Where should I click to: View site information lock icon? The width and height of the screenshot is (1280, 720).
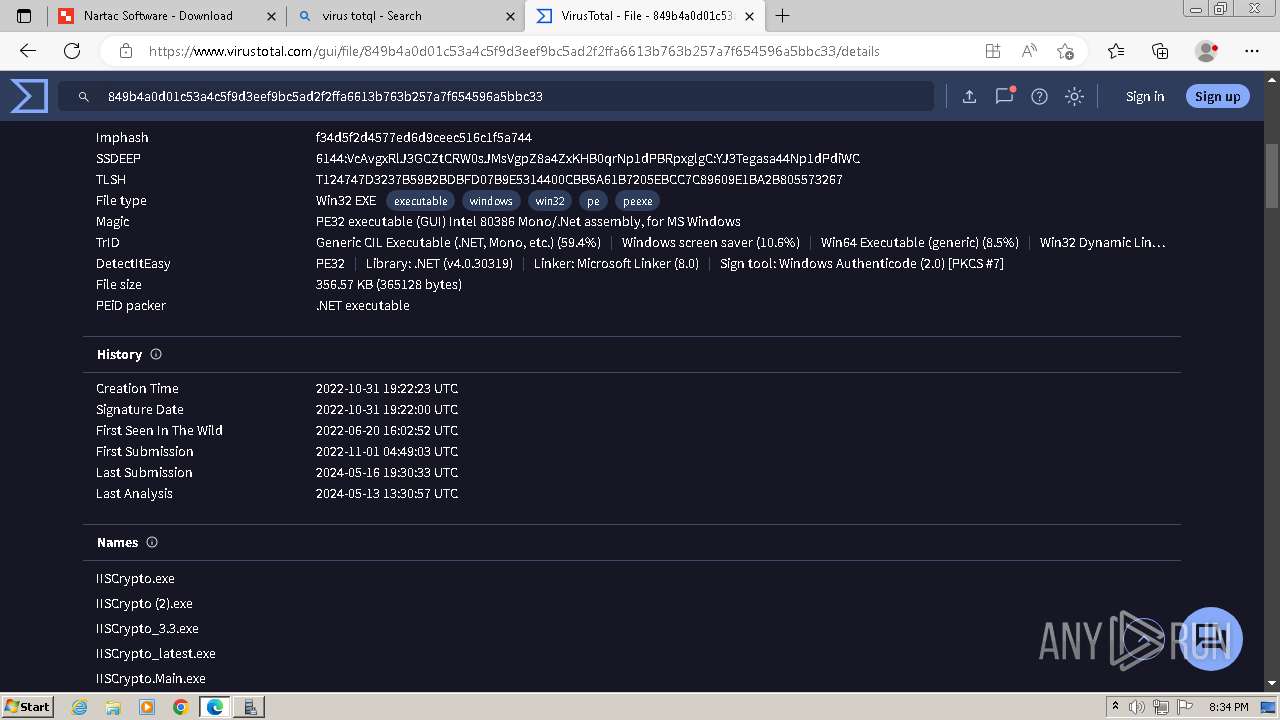click(126, 51)
